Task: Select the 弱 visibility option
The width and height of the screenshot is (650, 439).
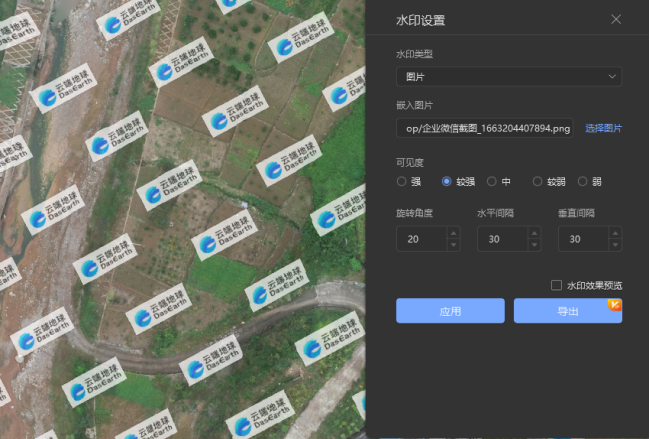Action: tap(582, 181)
